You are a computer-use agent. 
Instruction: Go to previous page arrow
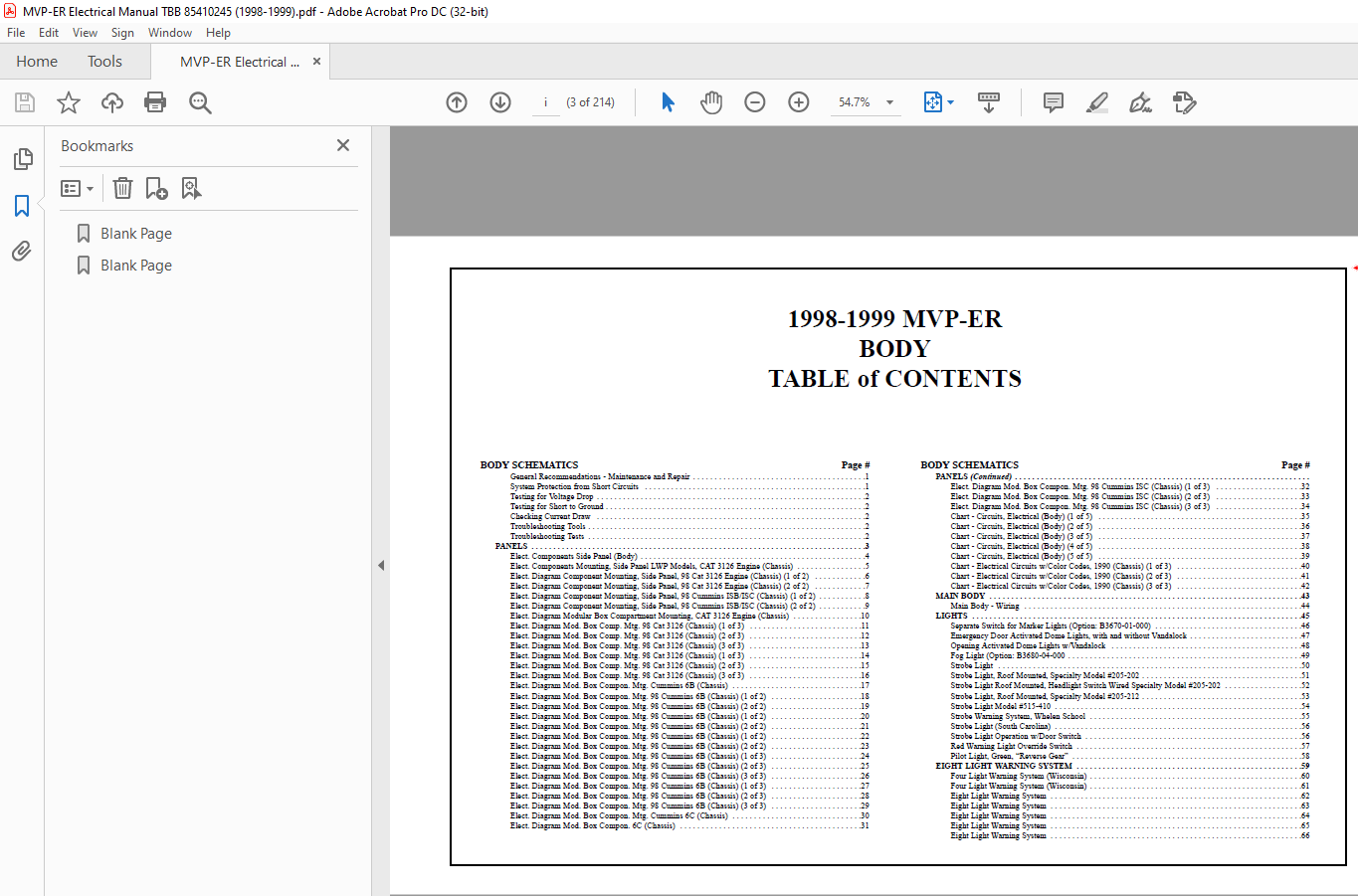click(x=457, y=102)
